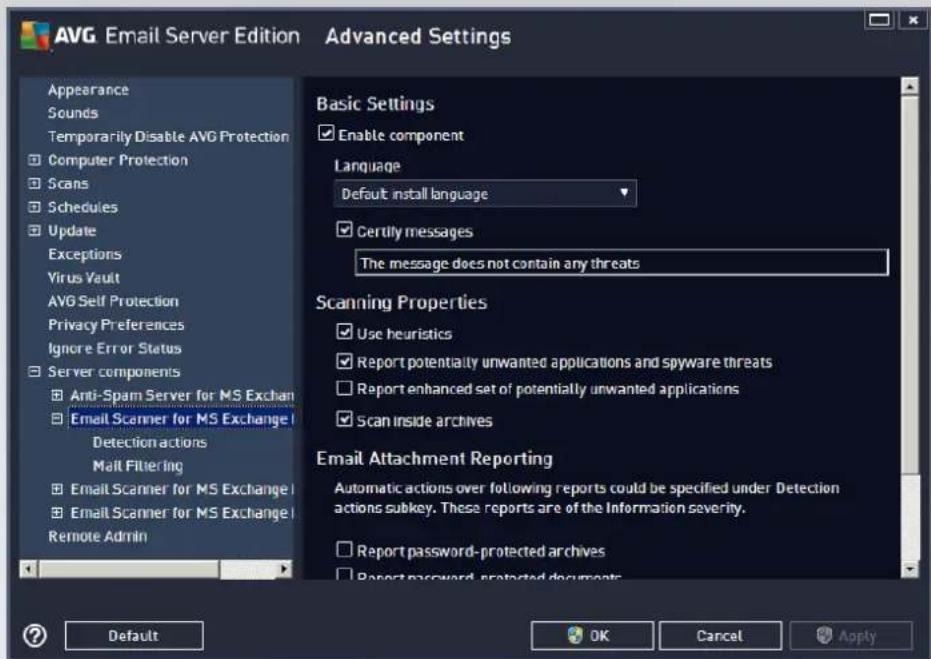Click the tree horizontal scrollbar right arrow
This screenshot has height=659, width=931.
pyautogui.click(x=285, y=569)
